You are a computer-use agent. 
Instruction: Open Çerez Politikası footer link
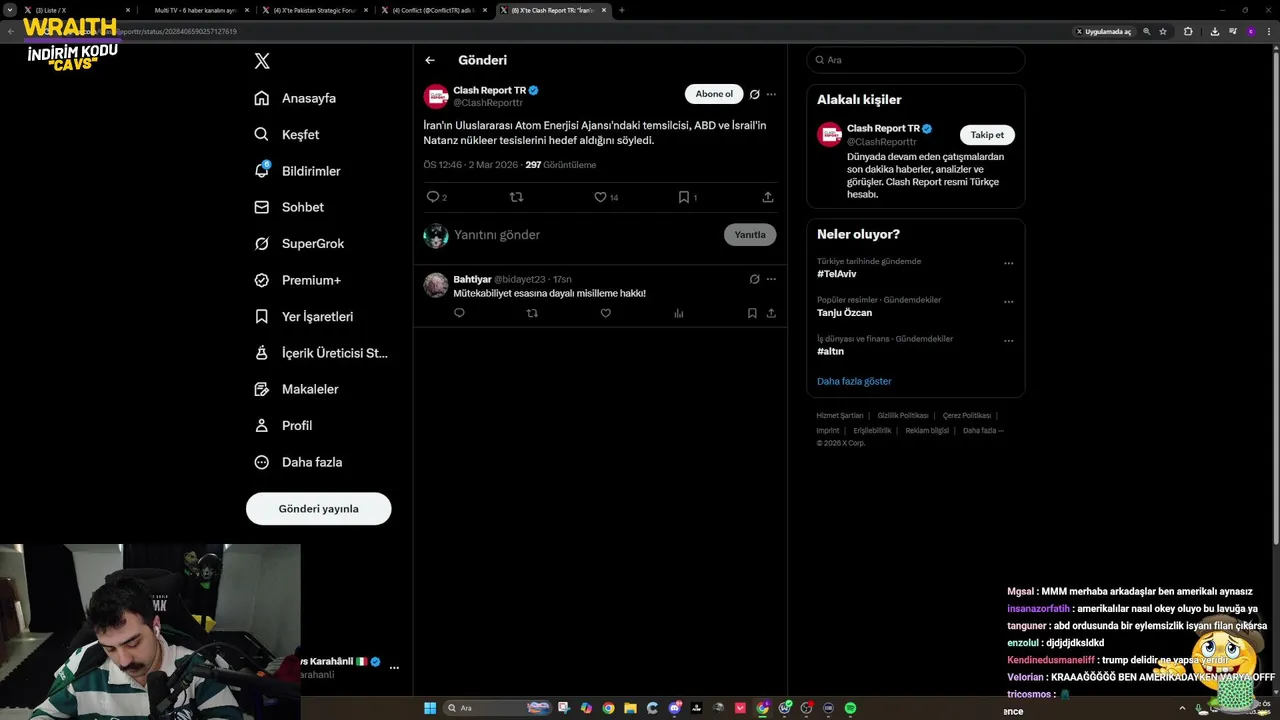coord(966,415)
